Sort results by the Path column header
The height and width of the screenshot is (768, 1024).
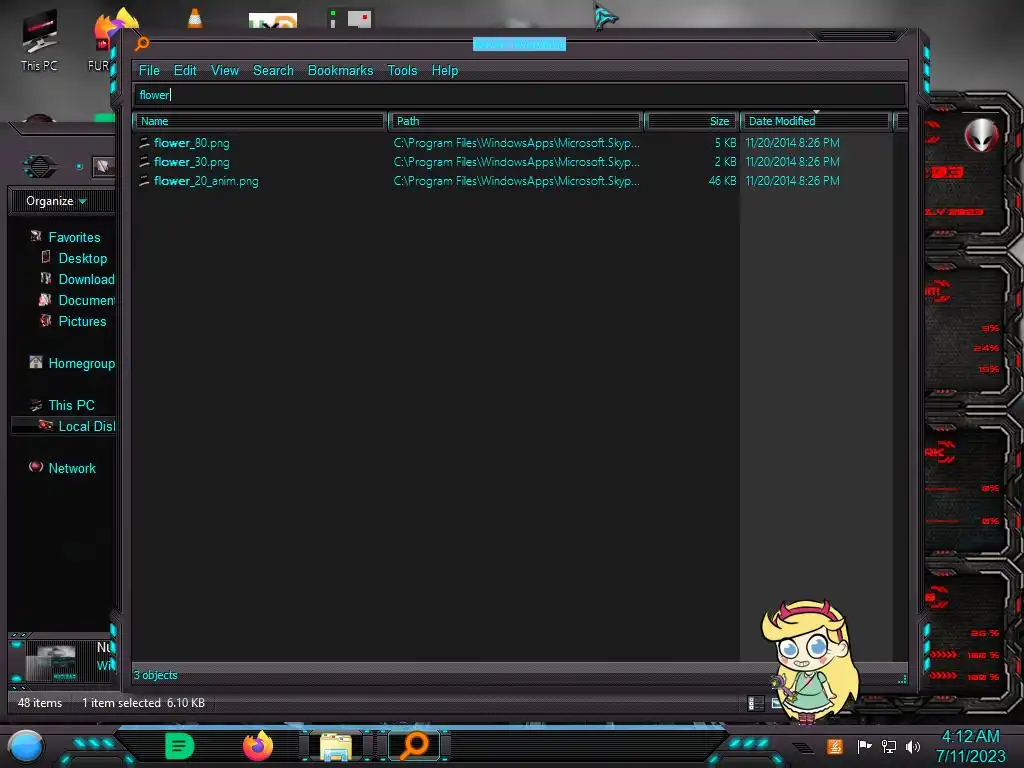(516, 121)
